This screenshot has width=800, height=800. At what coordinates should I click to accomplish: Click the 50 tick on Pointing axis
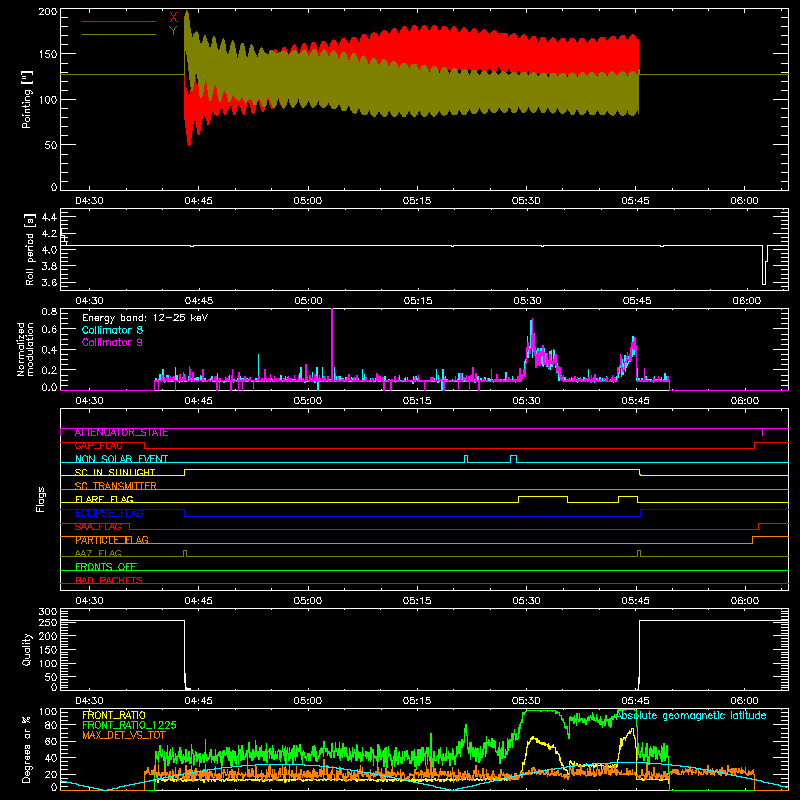click(x=51, y=145)
